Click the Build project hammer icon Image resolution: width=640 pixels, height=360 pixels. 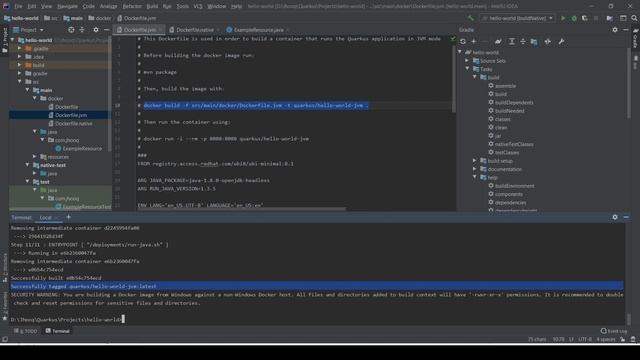tap(471, 18)
